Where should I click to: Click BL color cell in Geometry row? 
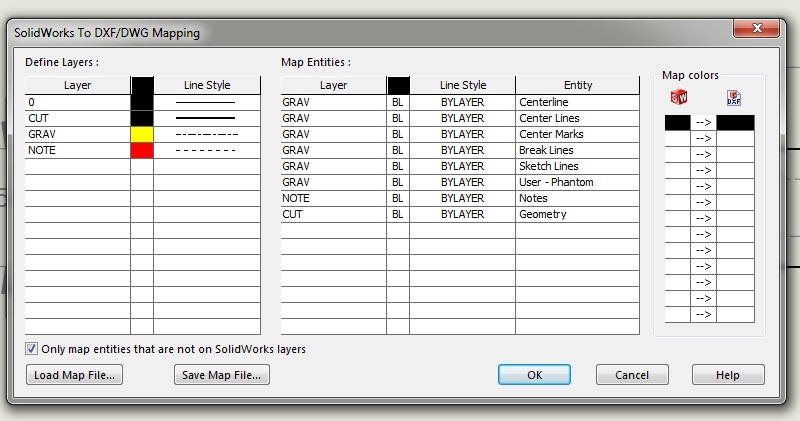point(398,214)
